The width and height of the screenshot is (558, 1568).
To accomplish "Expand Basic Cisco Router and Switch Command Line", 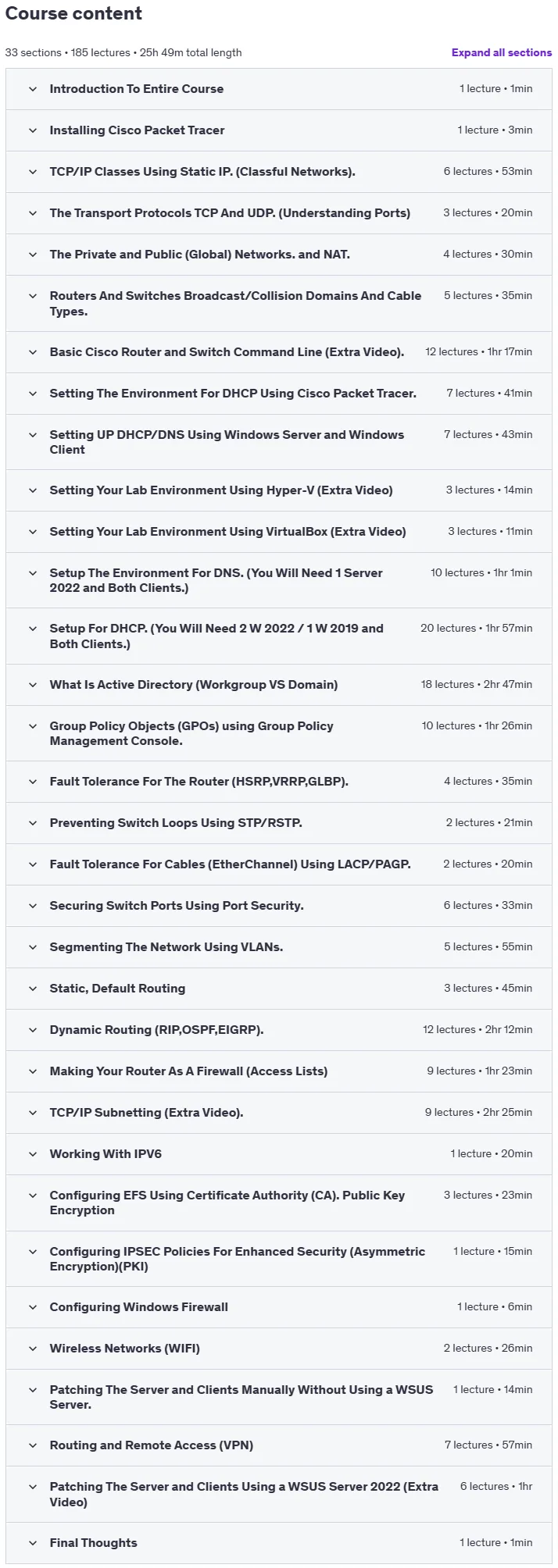I will [x=279, y=352].
